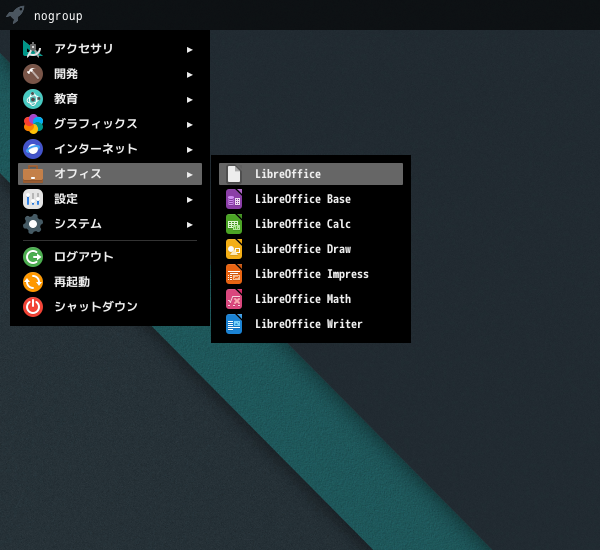Open the 開発 menu entry
The height and width of the screenshot is (550, 600).
[110, 74]
